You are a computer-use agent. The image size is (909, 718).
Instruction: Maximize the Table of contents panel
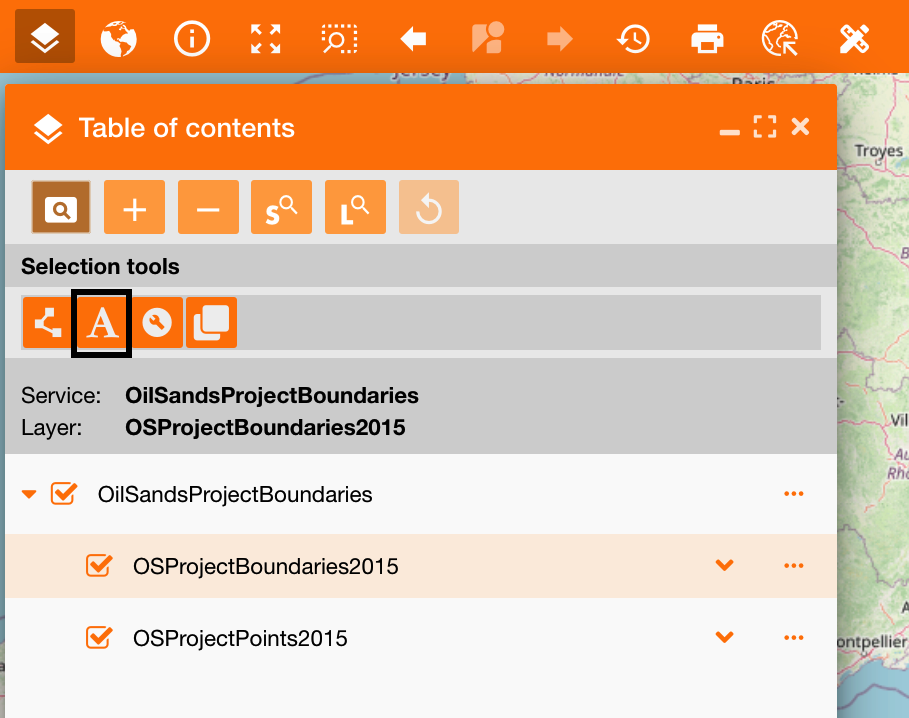(x=765, y=126)
